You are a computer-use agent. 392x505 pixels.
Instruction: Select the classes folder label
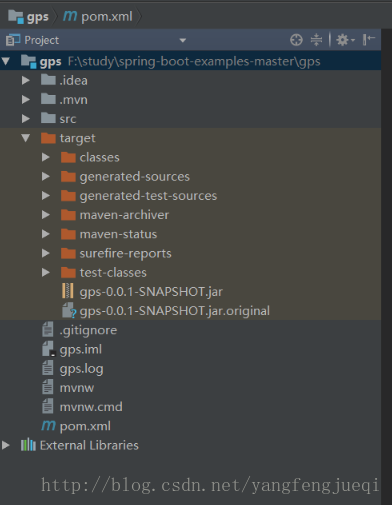tap(100, 157)
